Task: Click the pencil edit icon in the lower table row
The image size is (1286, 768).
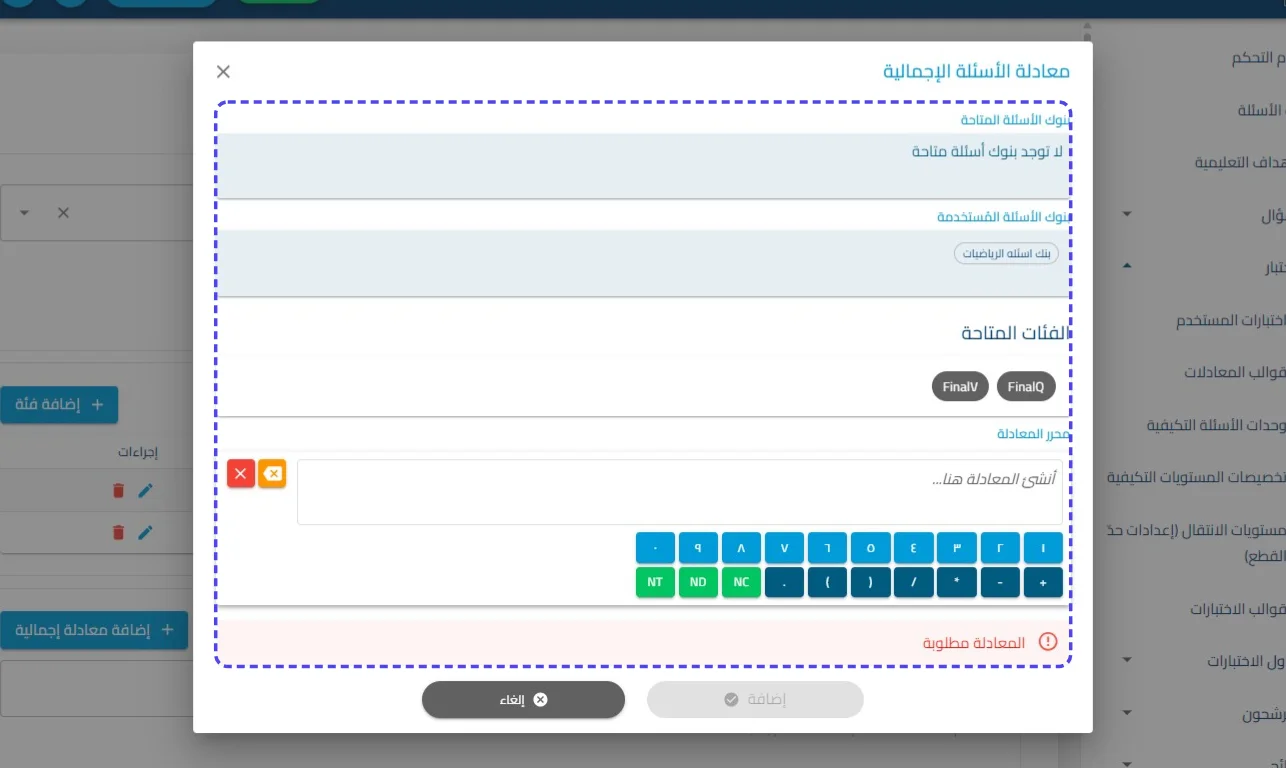Action: tap(146, 532)
